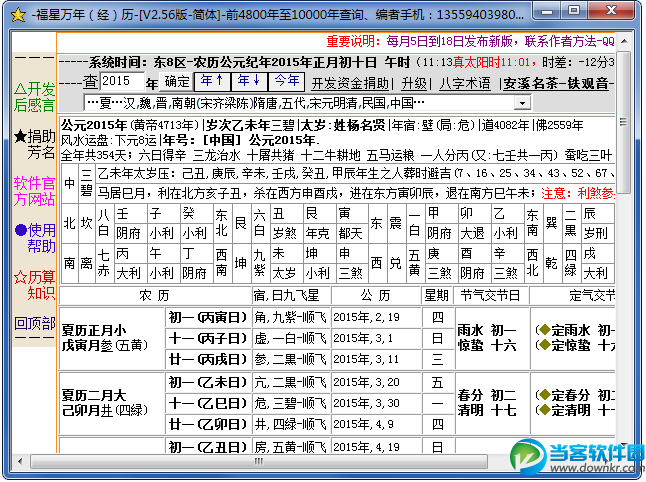
Task: Click the vertical scrollbar thumb
Action: 624,122
